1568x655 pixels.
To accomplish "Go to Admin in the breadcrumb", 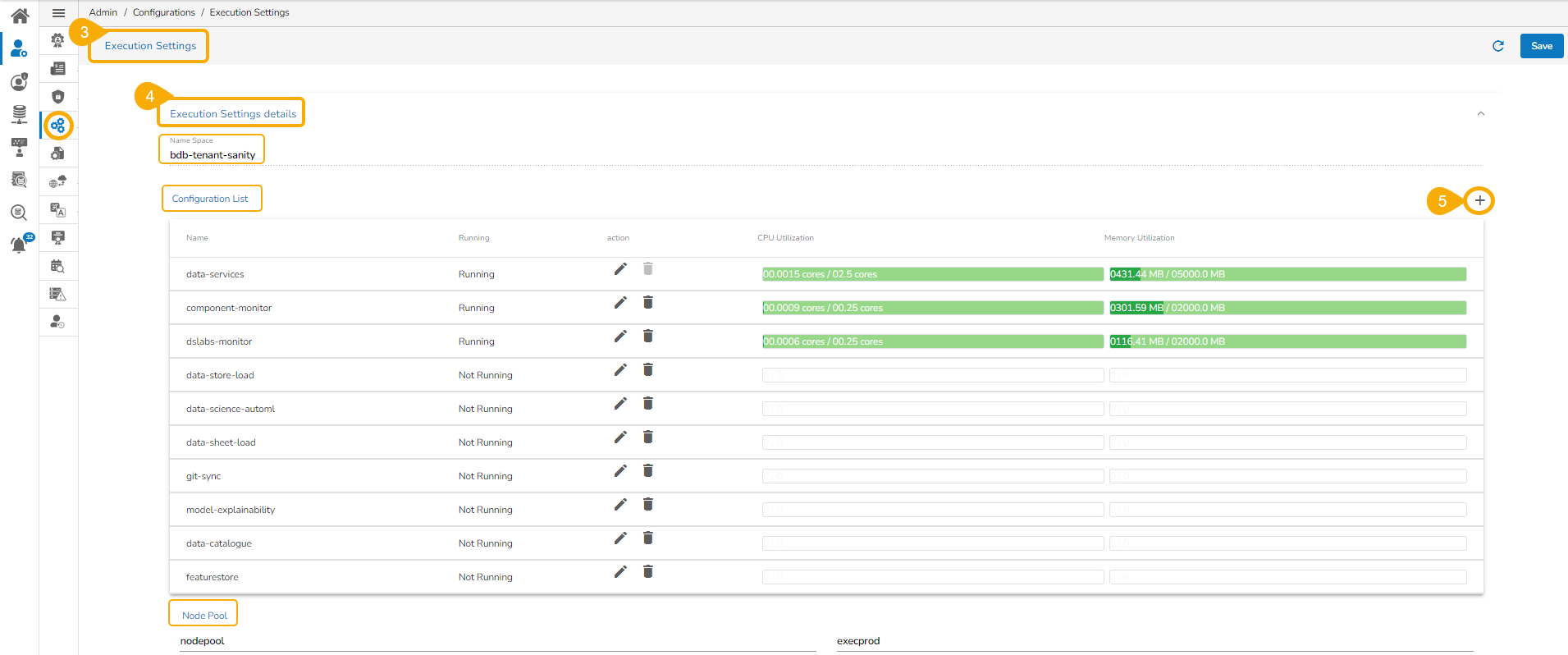I will 103,12.
